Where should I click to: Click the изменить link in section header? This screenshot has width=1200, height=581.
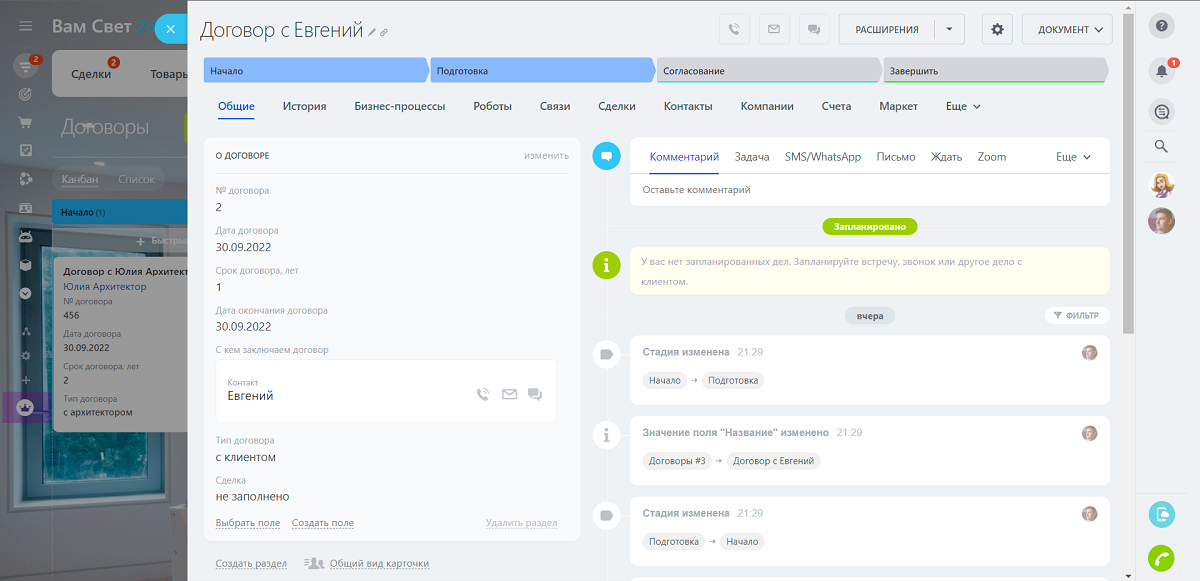tap(546, 155)
